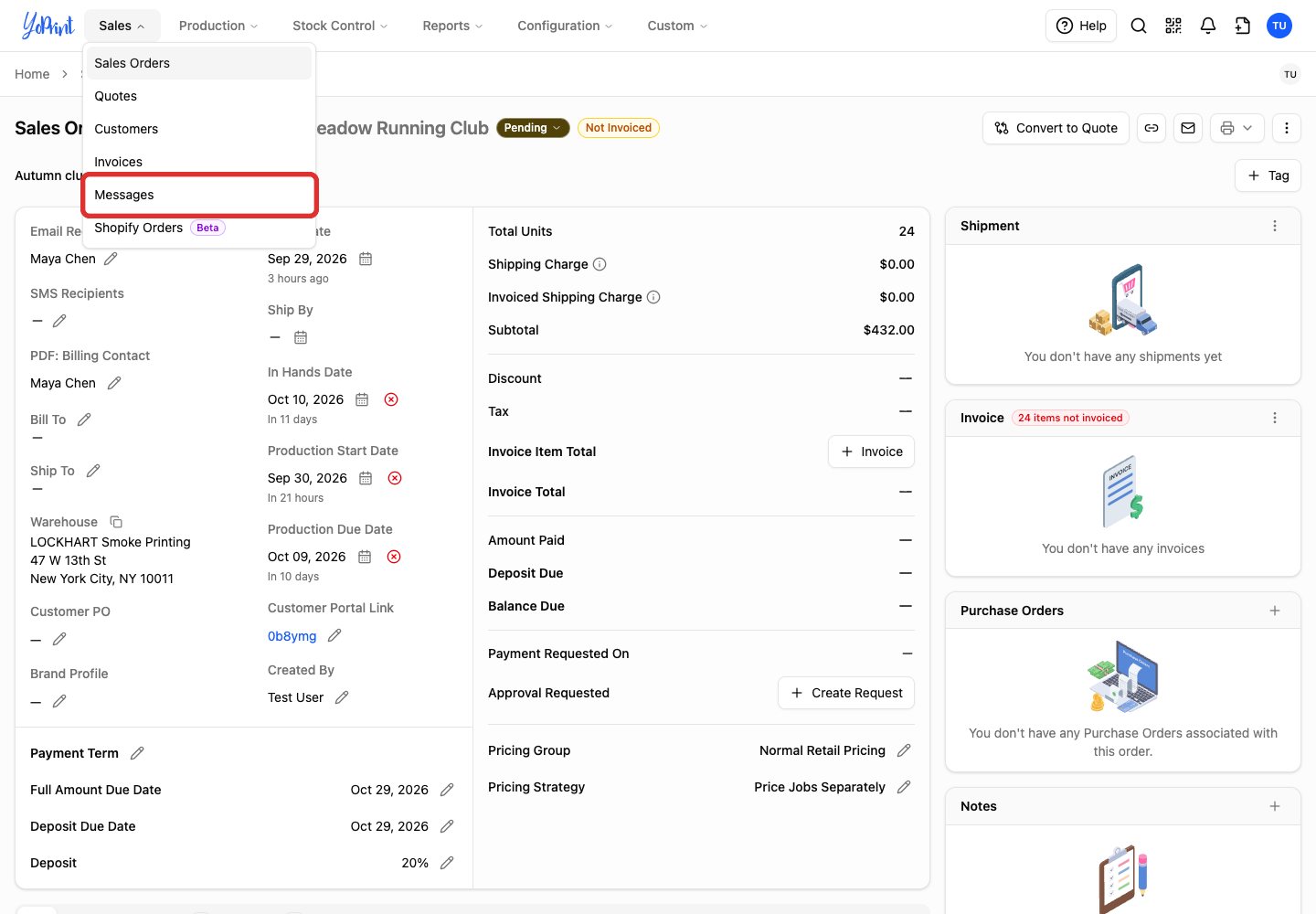This screenshot has width=1316, height=914.
Task: Expand the Production menu
Action: (x=218, y=26)
